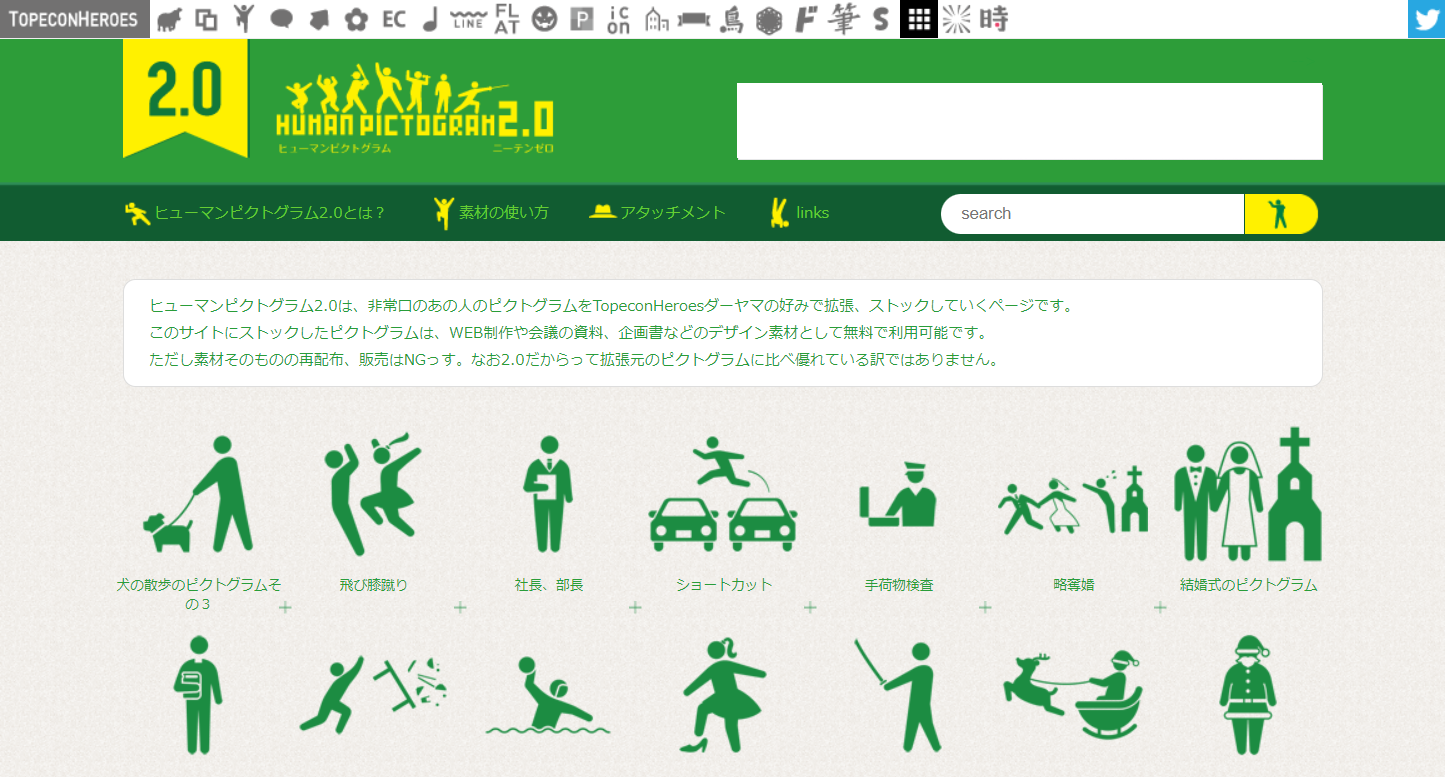Screen dimensions: 1445x777
Task: Click '結婚式のピクトグラム' caption link
Action: coord(1248,585)
